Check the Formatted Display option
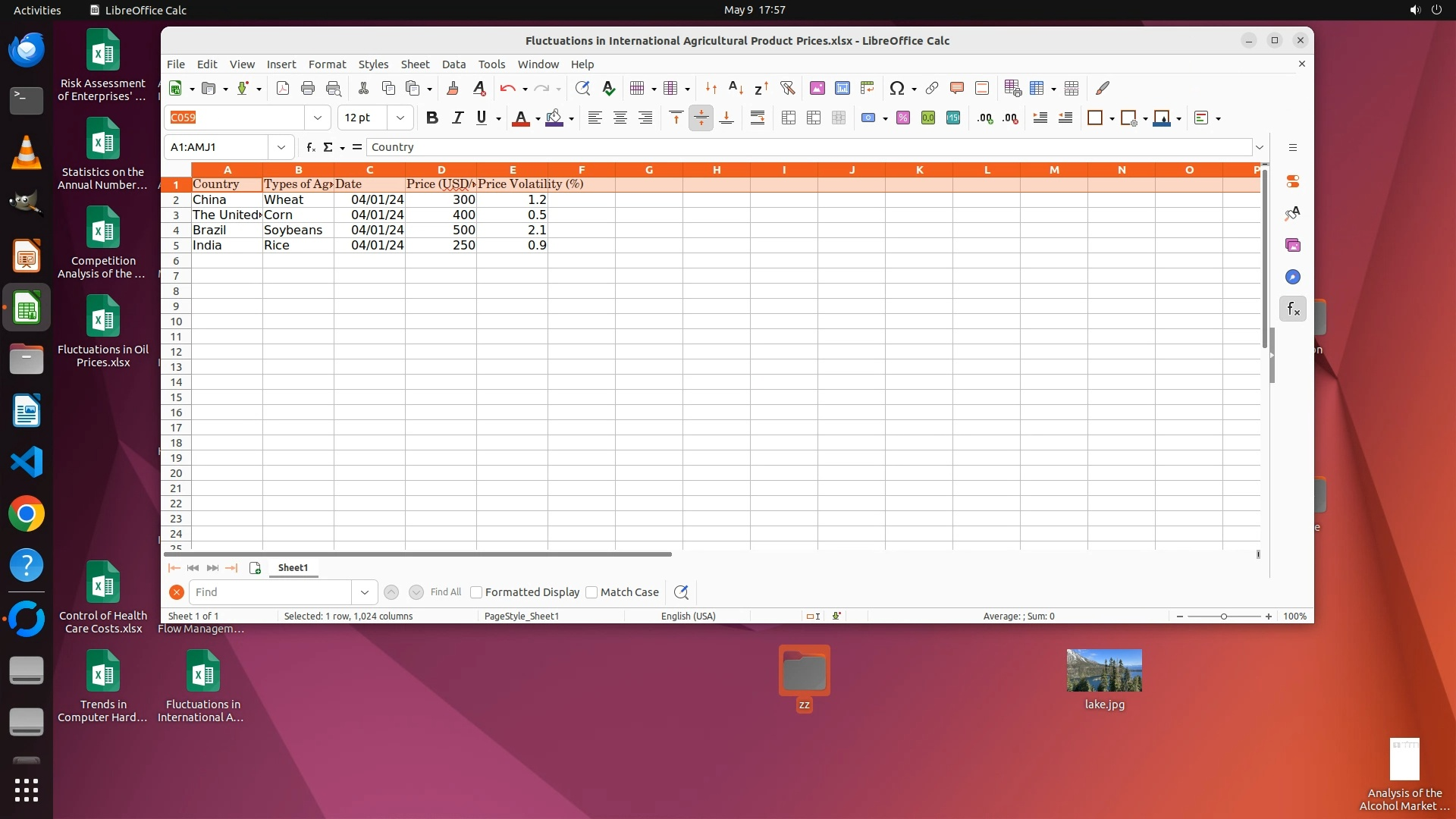 pyautogui.click(x=476, y=593)
